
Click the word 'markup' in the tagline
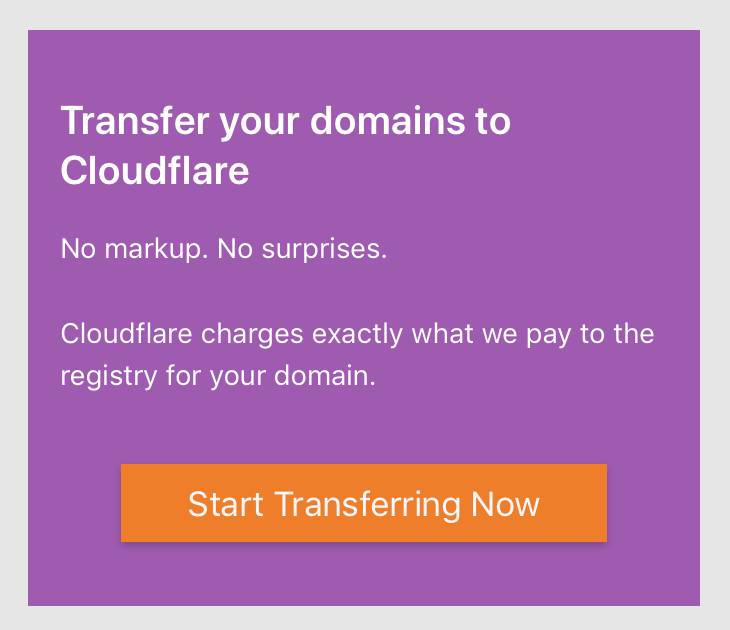[x=154, y=250]
